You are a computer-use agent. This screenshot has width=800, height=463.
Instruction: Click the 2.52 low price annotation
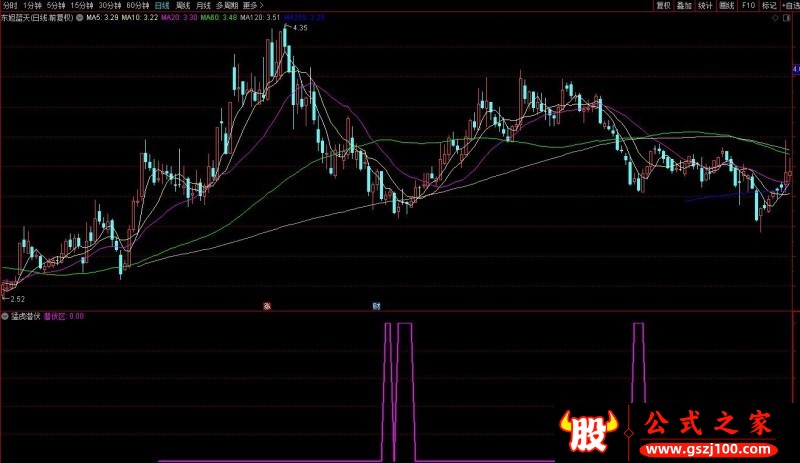[x=17, y=299]
